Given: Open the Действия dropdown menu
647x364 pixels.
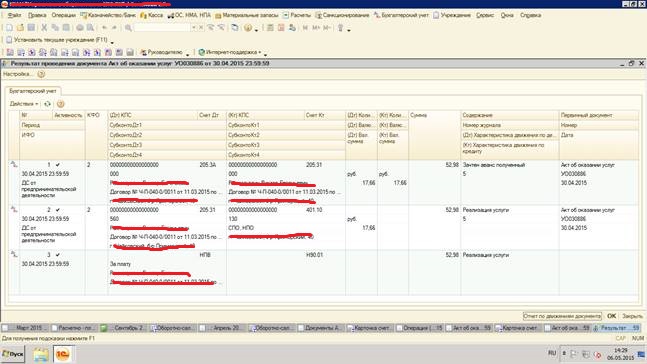Looking at the screenshot, I should point(24,104).
